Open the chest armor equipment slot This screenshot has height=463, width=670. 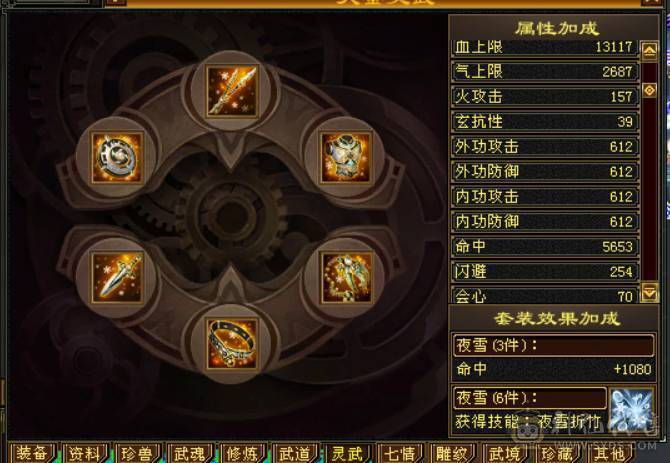pos(346,158)
